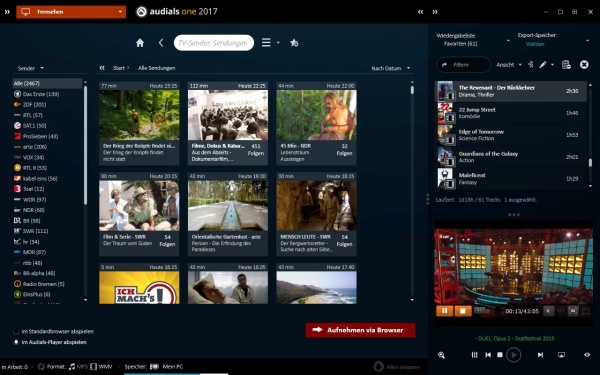The image size is (600, 375).
Task: Skip to next track
Action: click(x=540, y=355)
